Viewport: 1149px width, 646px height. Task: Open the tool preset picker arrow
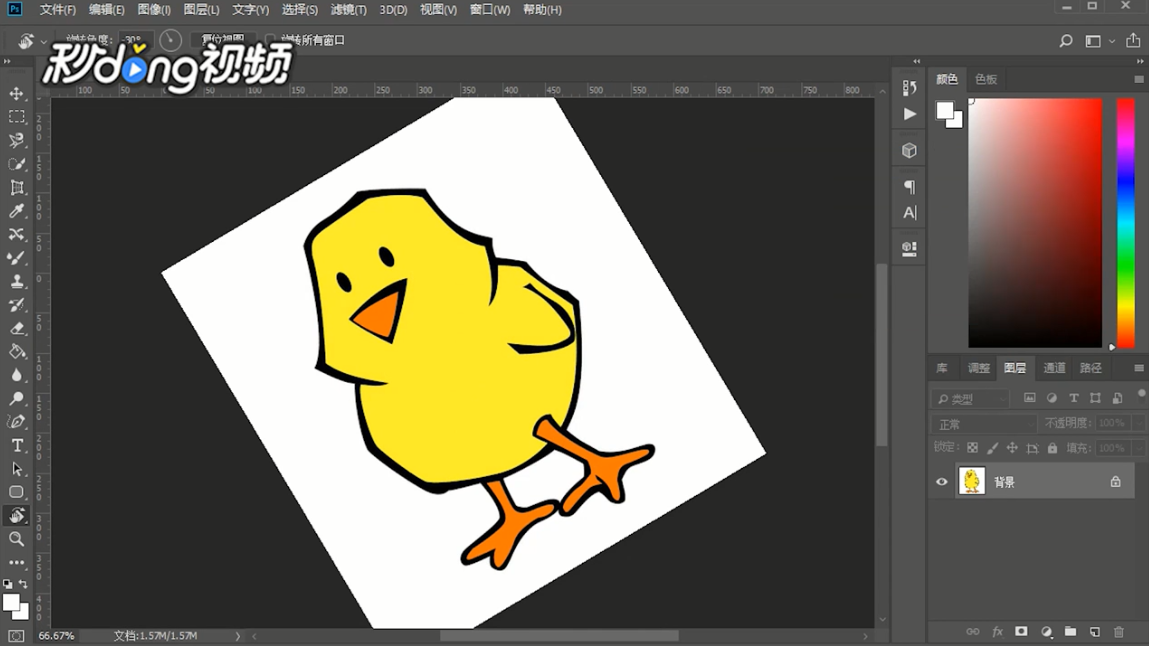tap(43, 41)
